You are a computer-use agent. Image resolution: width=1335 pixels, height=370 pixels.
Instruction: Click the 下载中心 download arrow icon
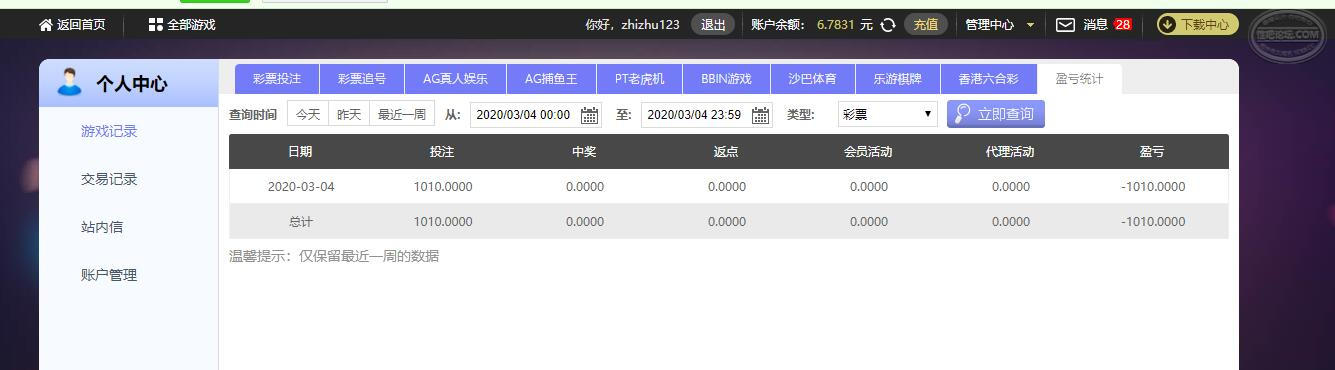click(x=1167, y=25)
